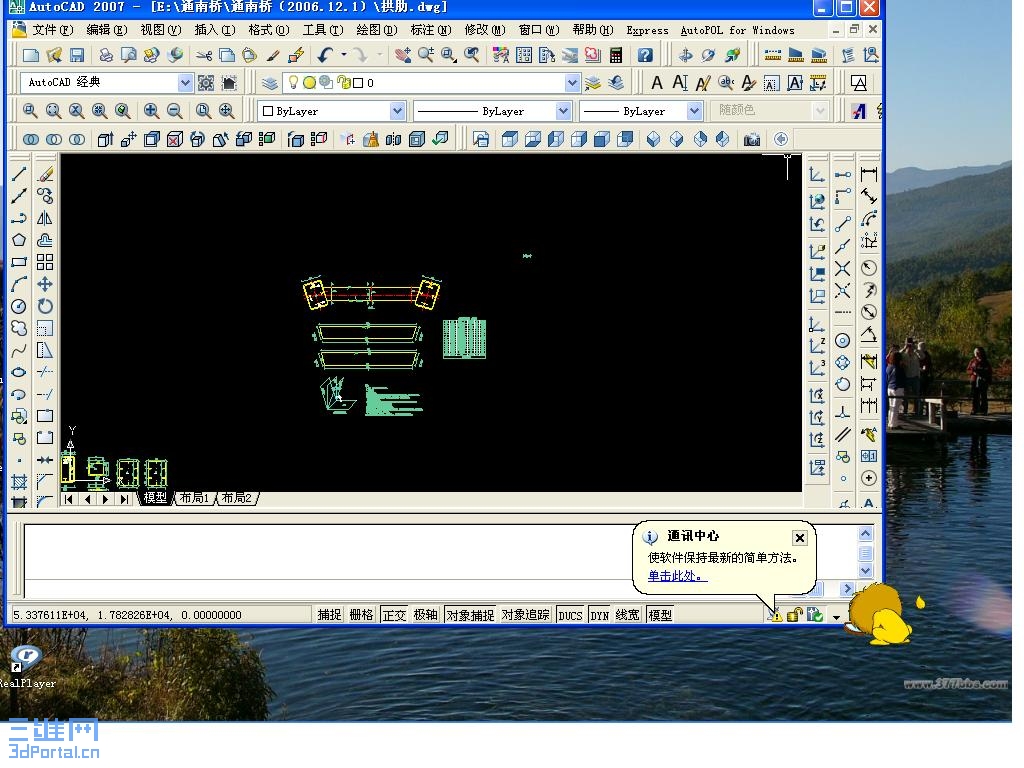Screen dimensions: 1024x768
Task: Toggle 对象追踪 object snap tracking
Action: [526, 615]
